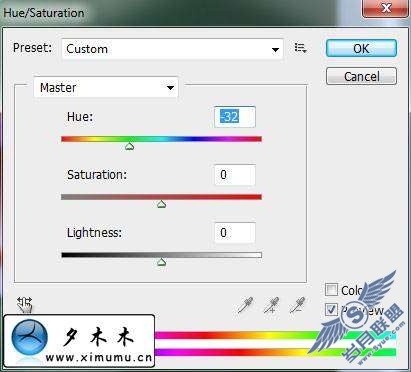Screen dimensions: 411x372
Task: Confirm changes with the OK button
Action: tap(361, 49)
